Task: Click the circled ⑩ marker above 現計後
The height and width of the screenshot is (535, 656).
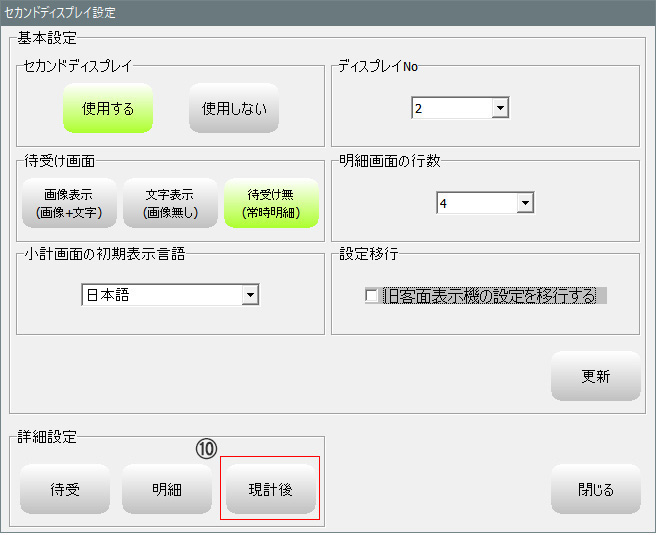Action: tap(207, 449)
